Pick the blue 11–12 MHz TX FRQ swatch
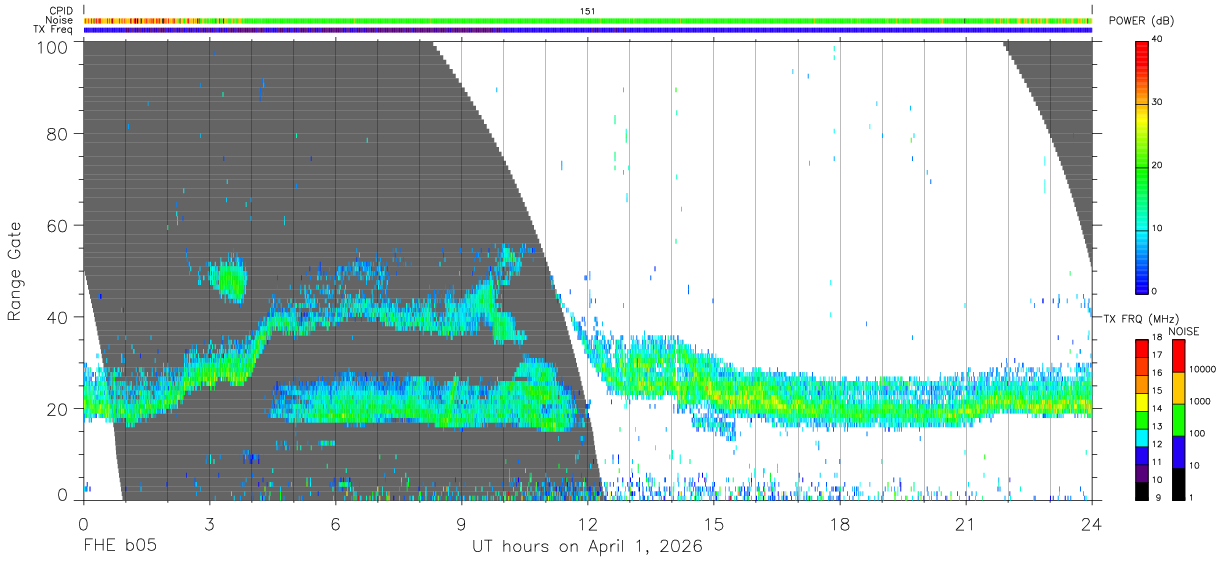This screenshot has height=567, width=1228. (x=1142, y=456)
